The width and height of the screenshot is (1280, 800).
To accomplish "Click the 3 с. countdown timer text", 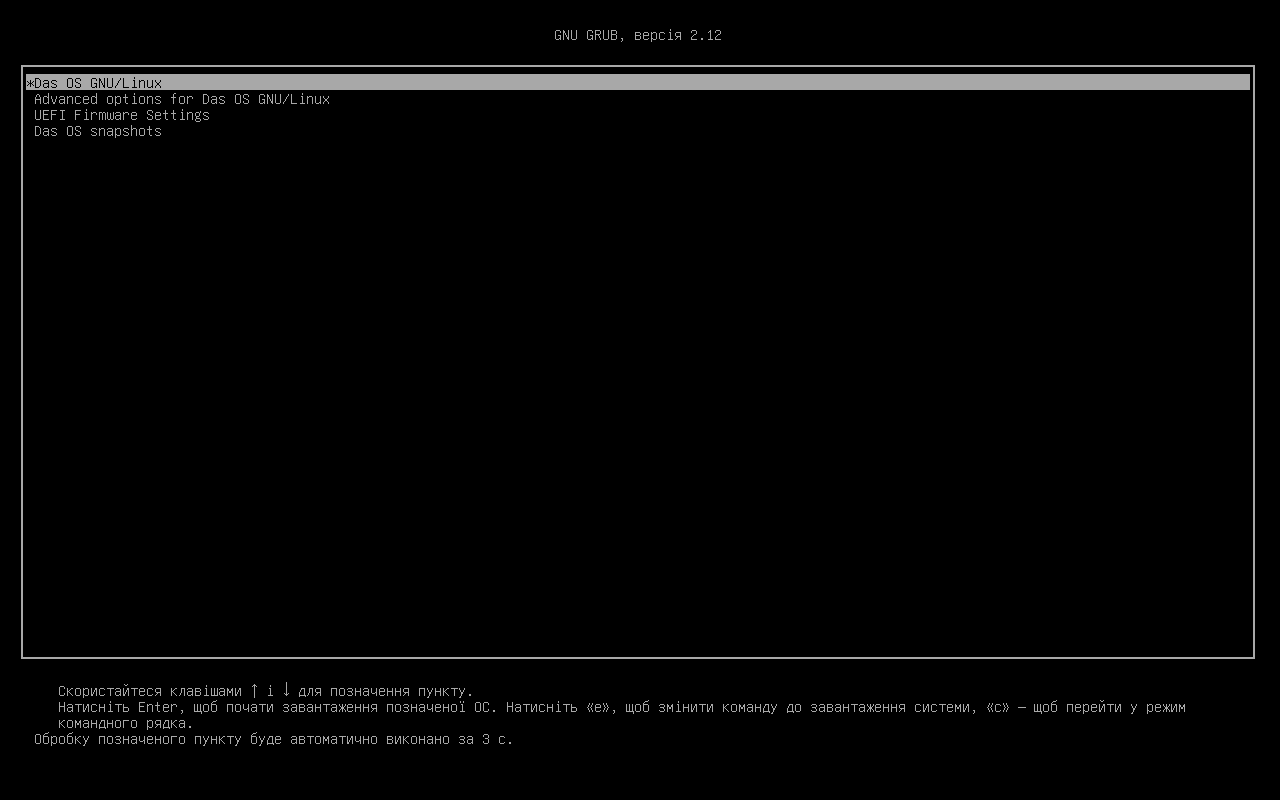I will click(498, 739).
